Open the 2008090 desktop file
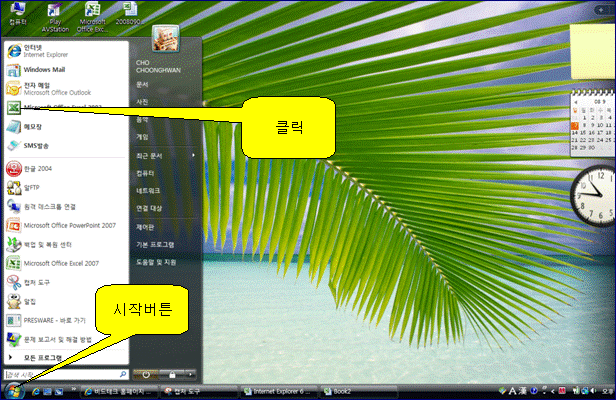Image resolution: width=616 pixels, height=400 pixels. [130, 14]
